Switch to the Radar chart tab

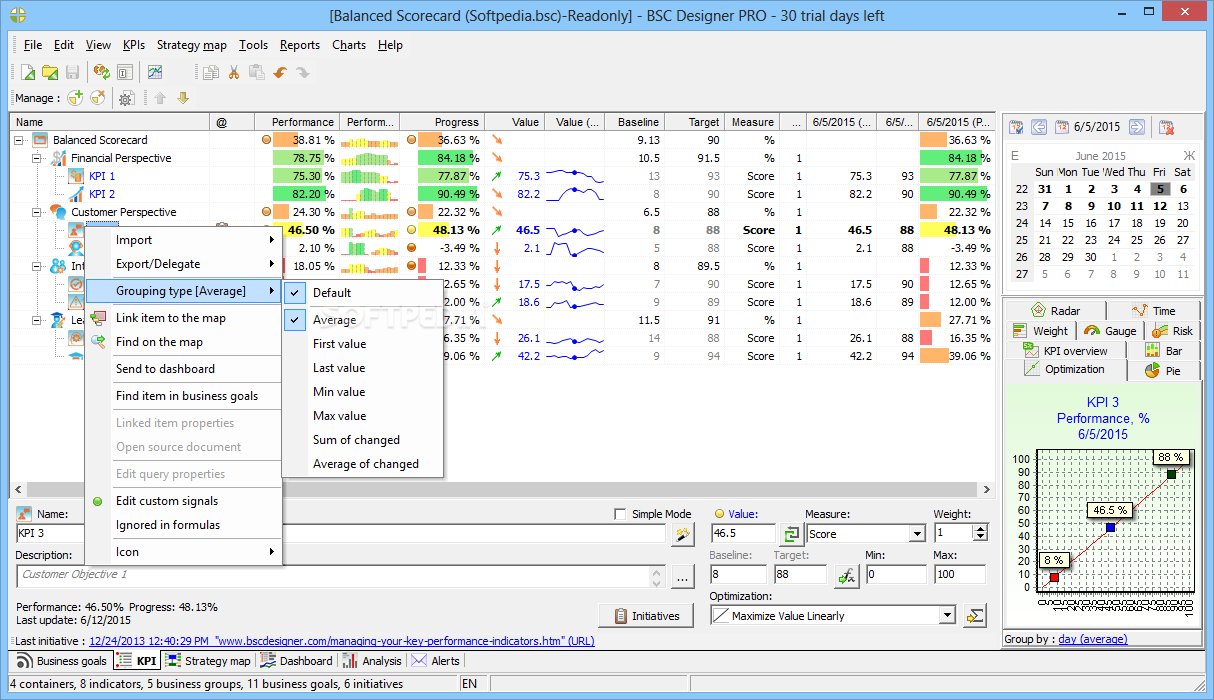point(1055,311)
